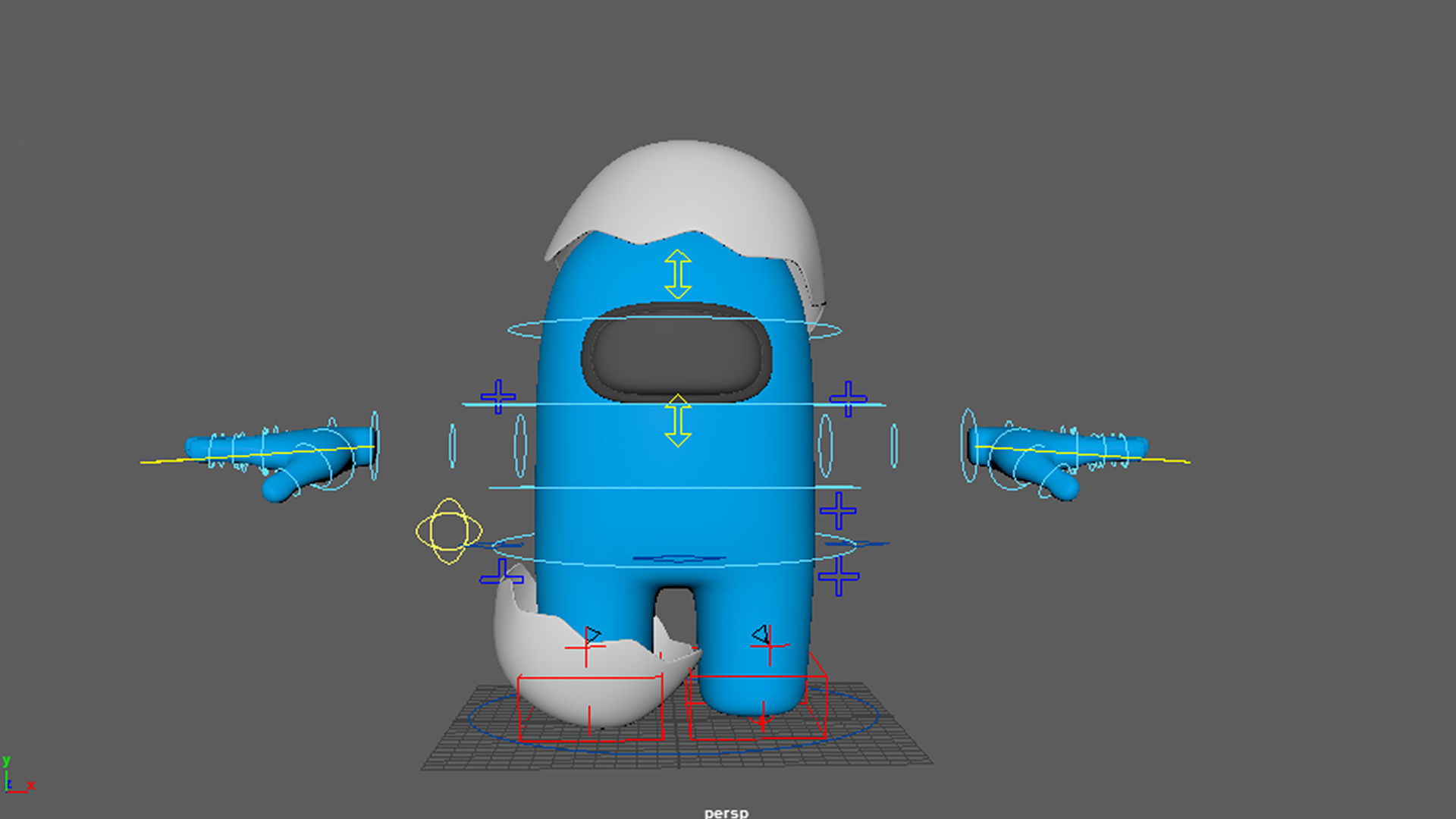
Task: Select the blue plus control above the lower eggshell
Action: (x=501, y=573)
